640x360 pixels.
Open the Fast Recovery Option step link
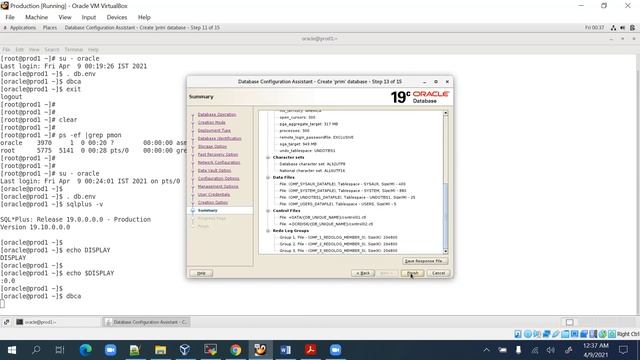point(218,155)
